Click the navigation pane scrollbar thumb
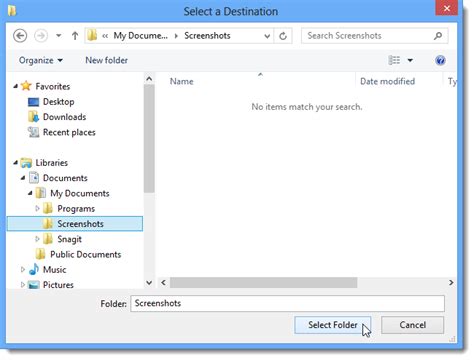Image resolution: width=474 pixels, height=360 pixels. (x=149, y=138)
